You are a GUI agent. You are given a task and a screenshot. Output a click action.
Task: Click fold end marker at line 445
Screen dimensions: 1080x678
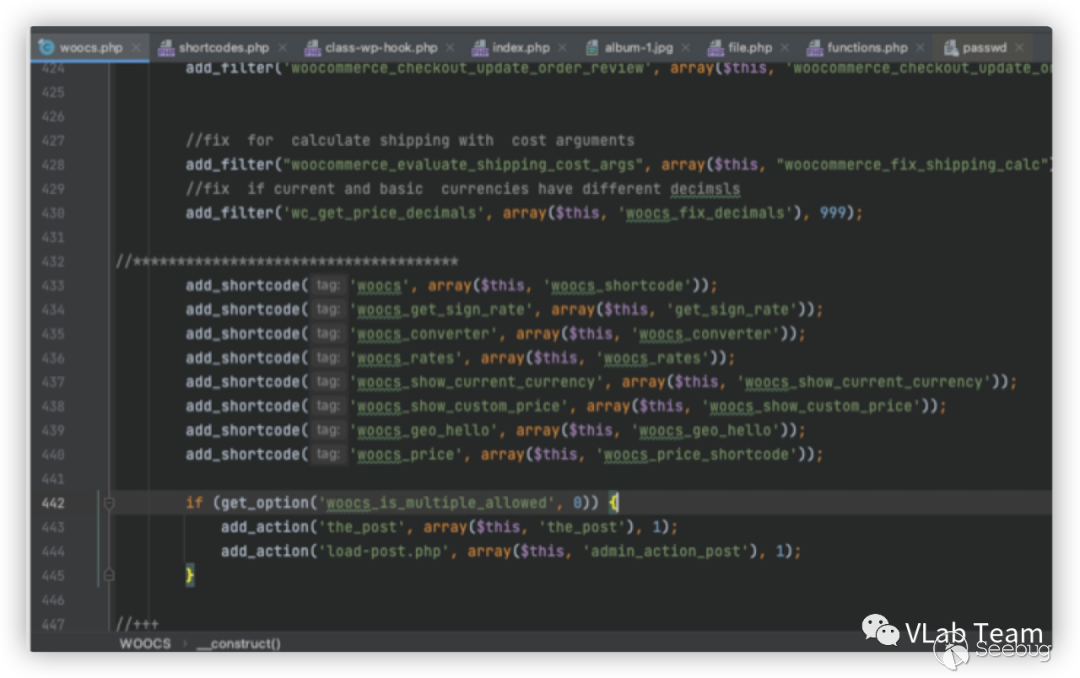tap(108, 575)
